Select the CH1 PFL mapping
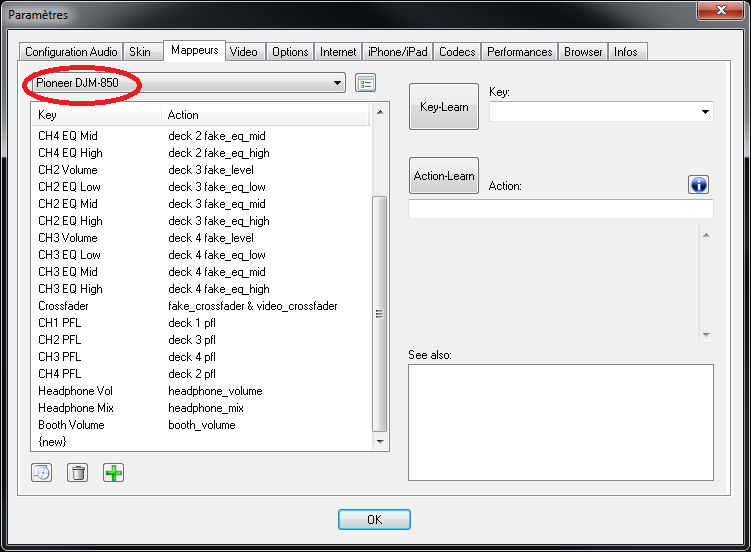The height and width of the screenshot is (552, 751). pos(202,323)
